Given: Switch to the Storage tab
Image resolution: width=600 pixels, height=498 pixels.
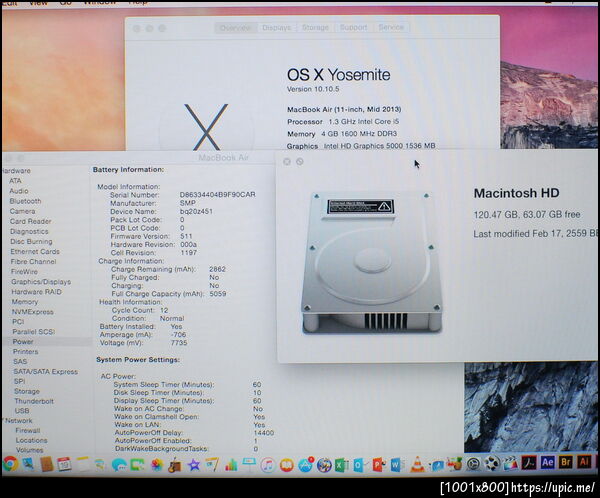Looking at the screenshot, I should [315, 28].
